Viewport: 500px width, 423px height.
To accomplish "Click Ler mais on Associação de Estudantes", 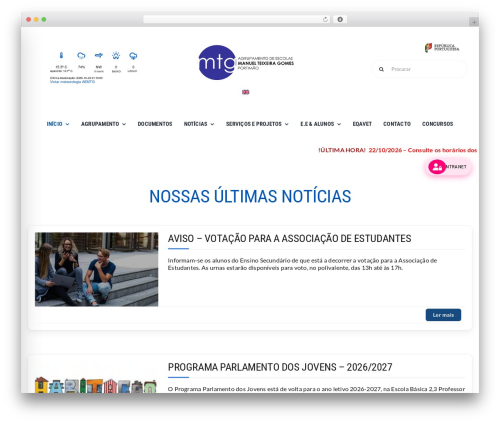I will [x=443, y=315].
